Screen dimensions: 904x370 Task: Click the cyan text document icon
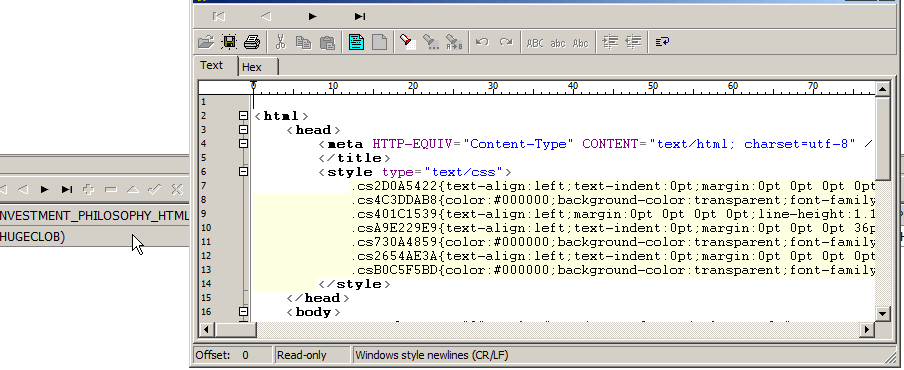pyautogui.click(x=356, y=42)
